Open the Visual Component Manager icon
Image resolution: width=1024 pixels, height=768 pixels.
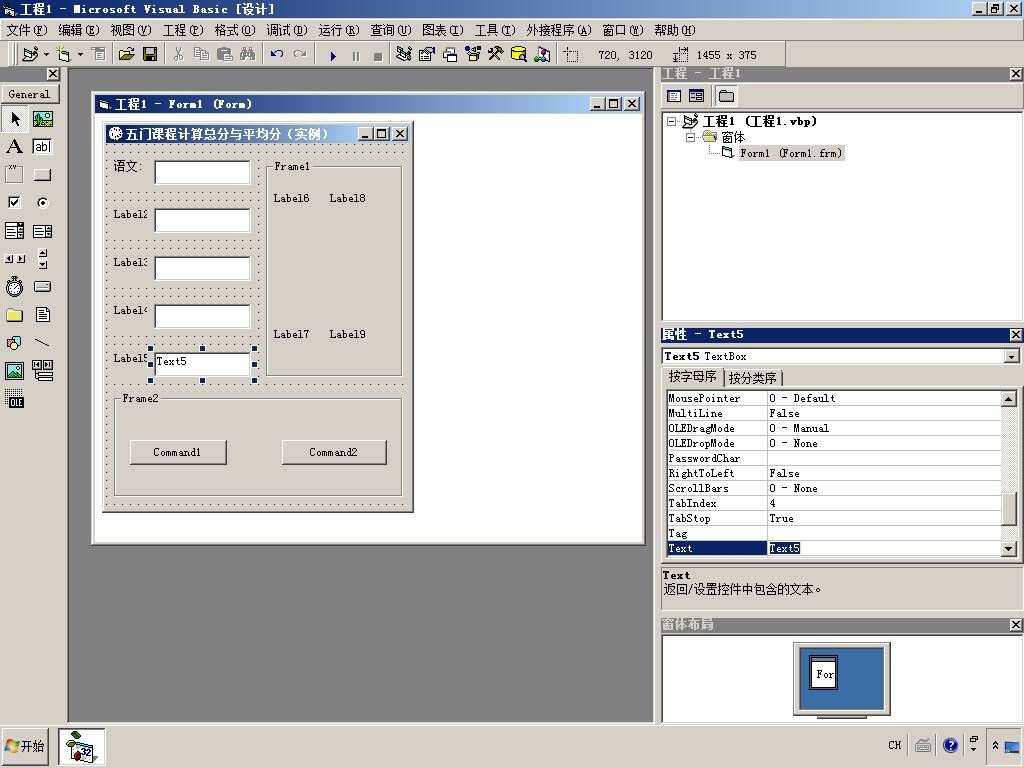coord(542,54)
